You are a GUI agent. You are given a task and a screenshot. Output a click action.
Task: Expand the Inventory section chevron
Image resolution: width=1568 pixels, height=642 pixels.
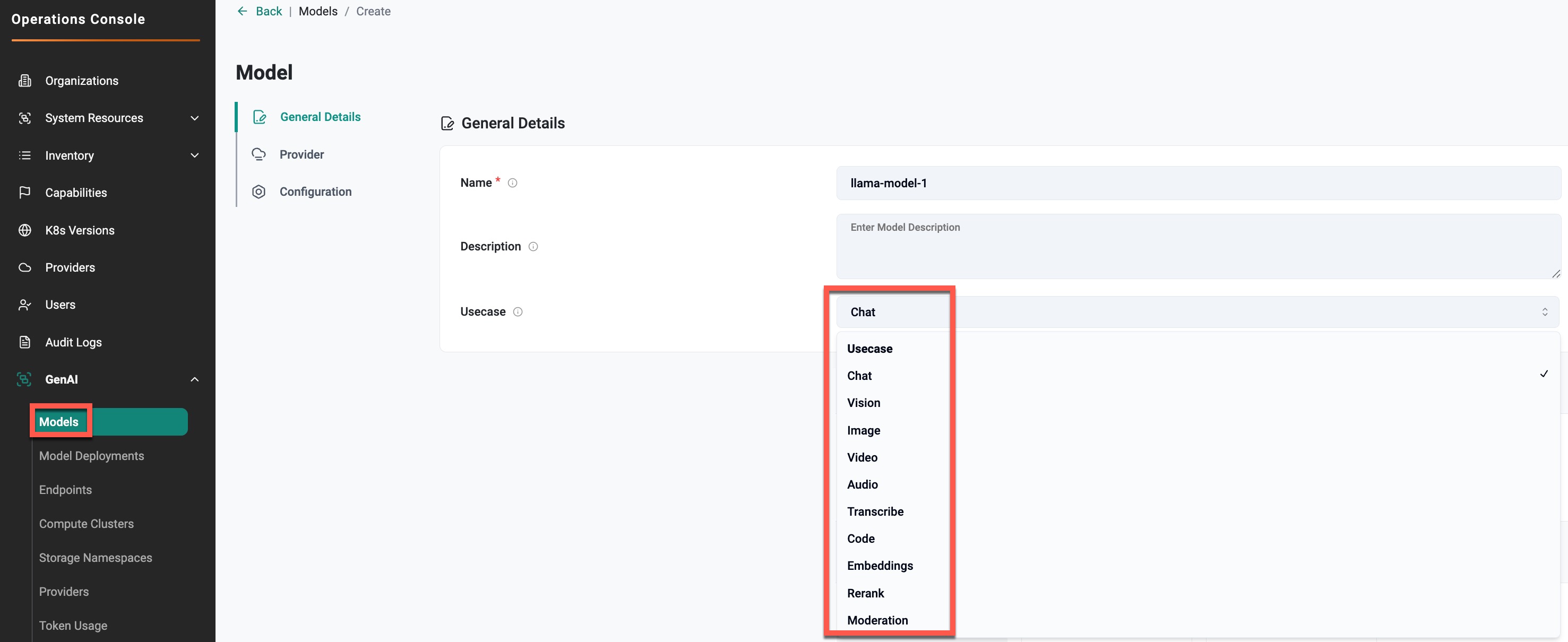coord(194,156)
